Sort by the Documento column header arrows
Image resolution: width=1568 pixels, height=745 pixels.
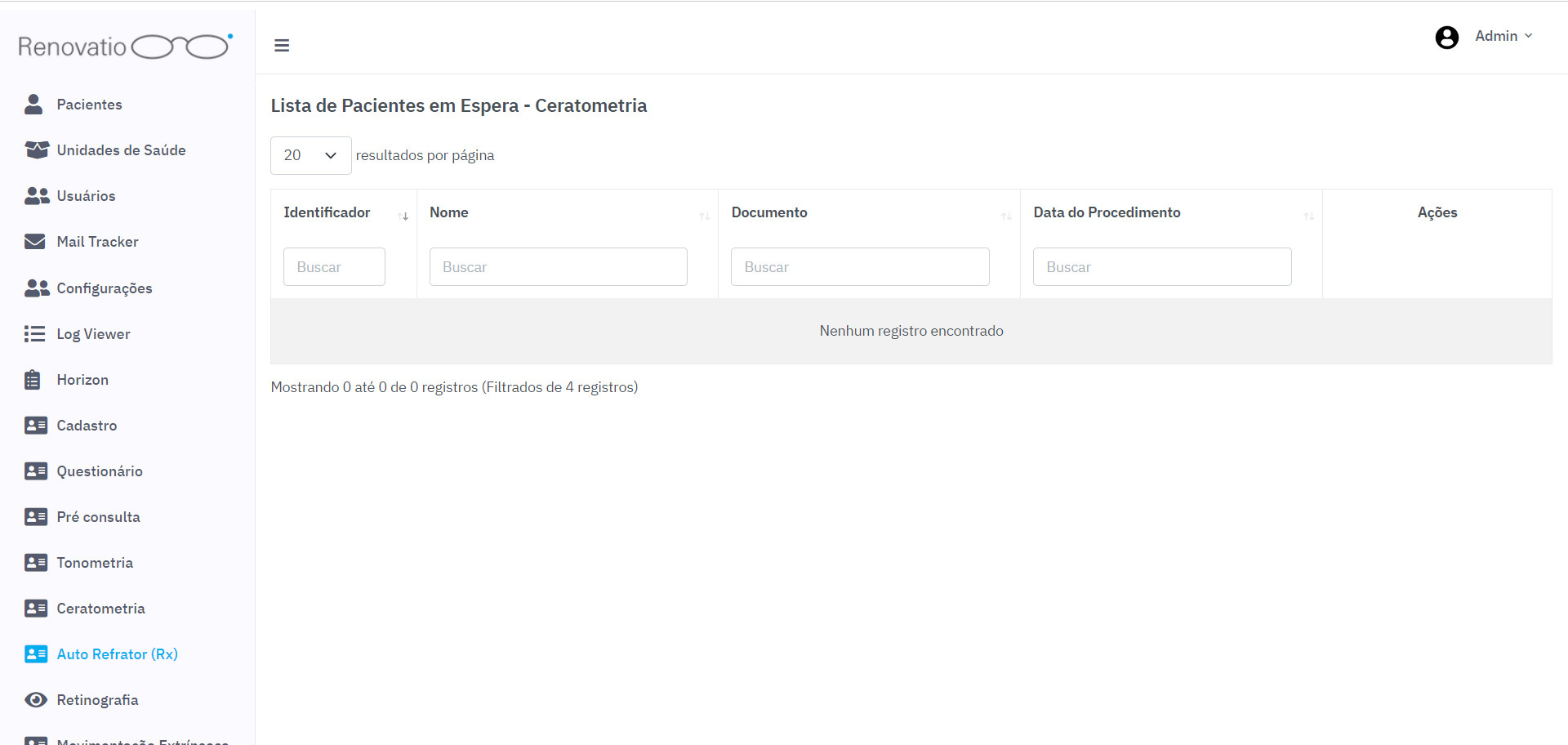(x=1006, y=216)
